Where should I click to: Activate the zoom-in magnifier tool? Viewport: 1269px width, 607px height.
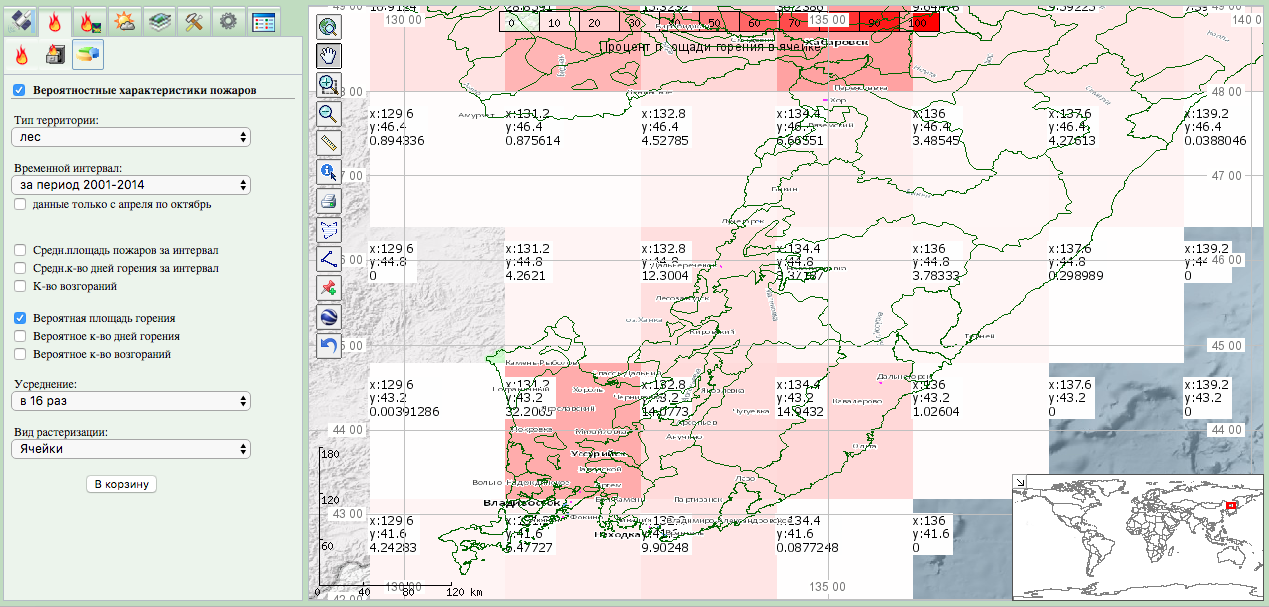pyautogui.click(x=328, y=85)
